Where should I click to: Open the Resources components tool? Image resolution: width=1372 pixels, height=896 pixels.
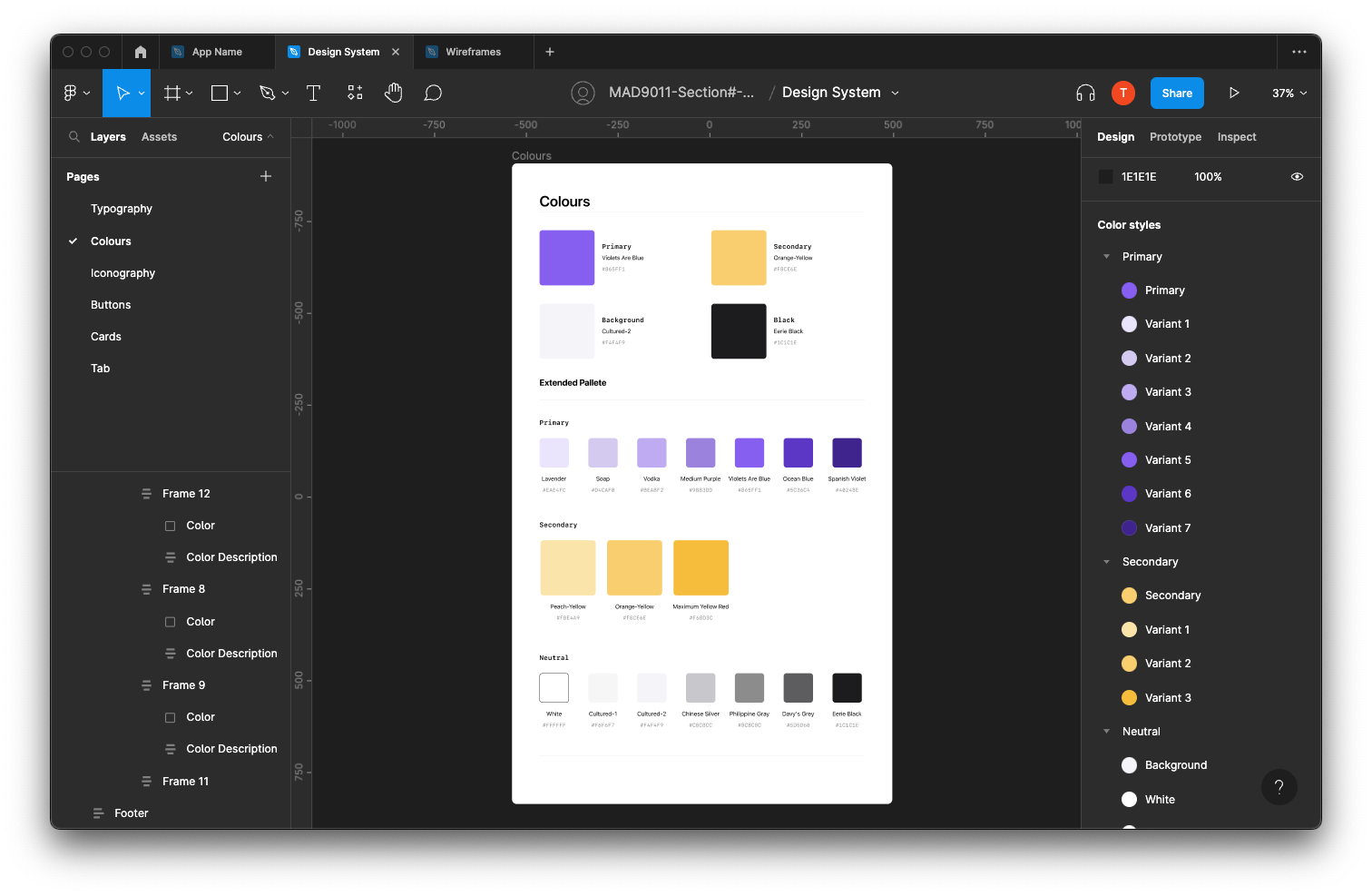[355, 93]
